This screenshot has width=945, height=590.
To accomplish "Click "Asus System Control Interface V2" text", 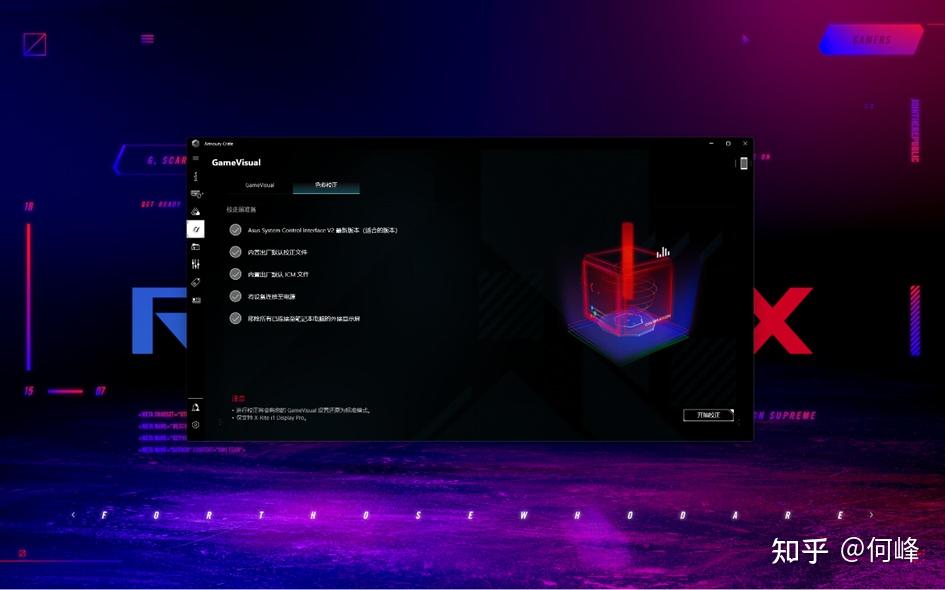I will click(291, 230).
